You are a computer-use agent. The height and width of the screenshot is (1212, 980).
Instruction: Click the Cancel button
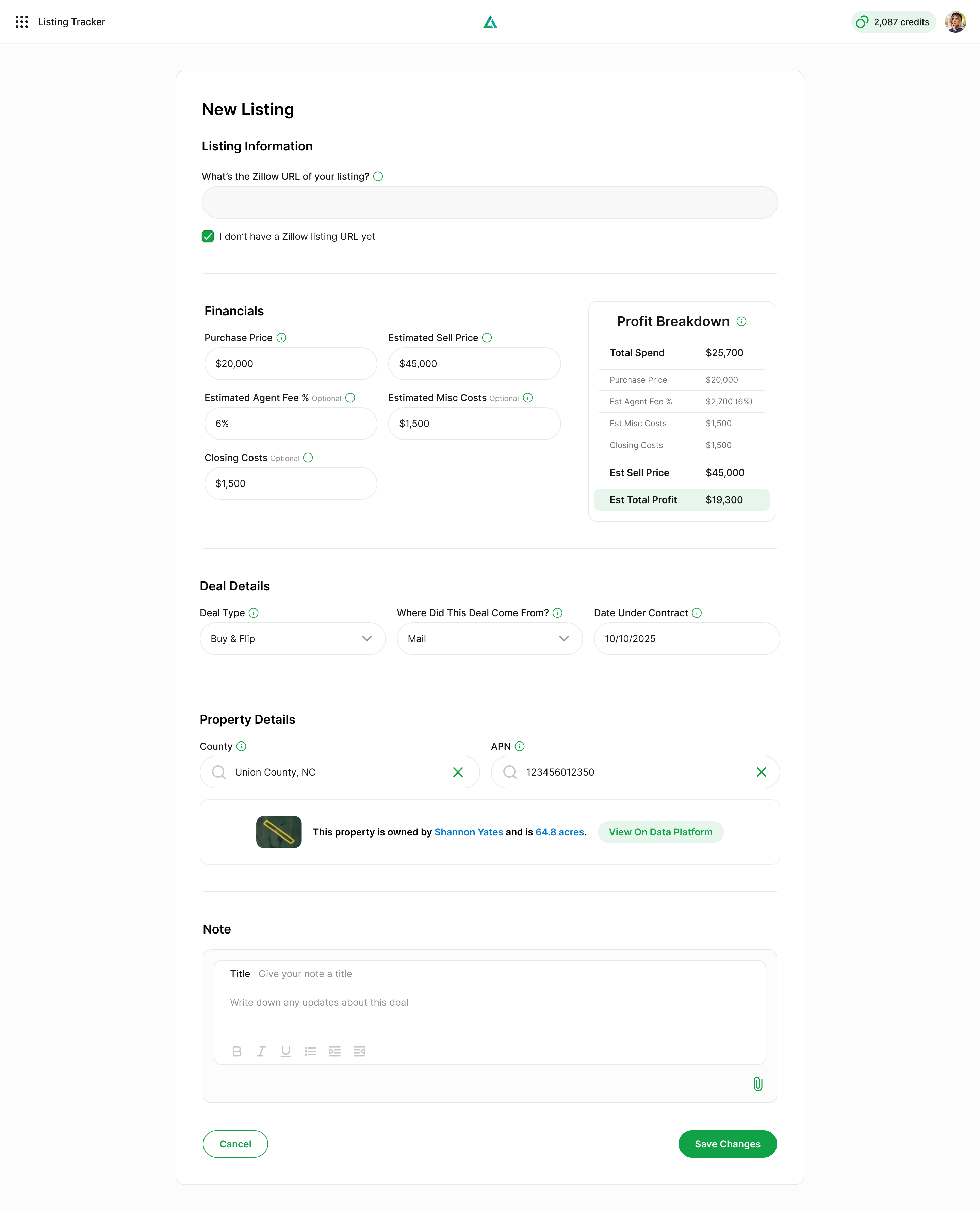235,1144
